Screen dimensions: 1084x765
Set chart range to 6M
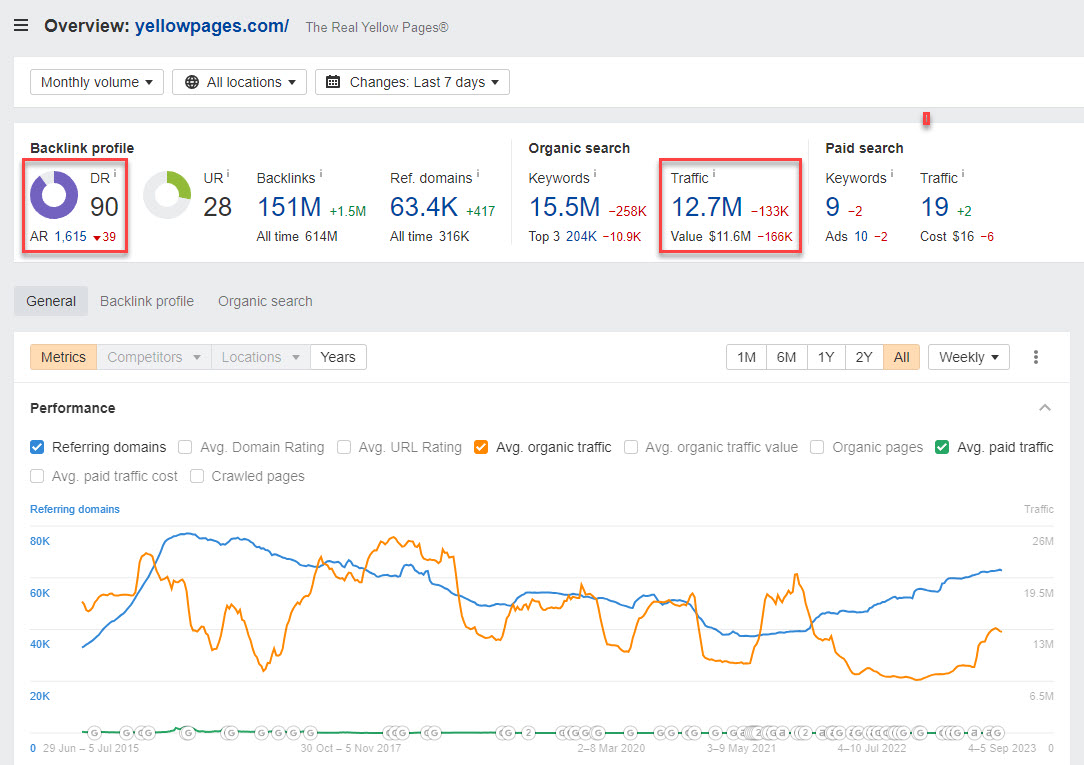tap(786, 357)
